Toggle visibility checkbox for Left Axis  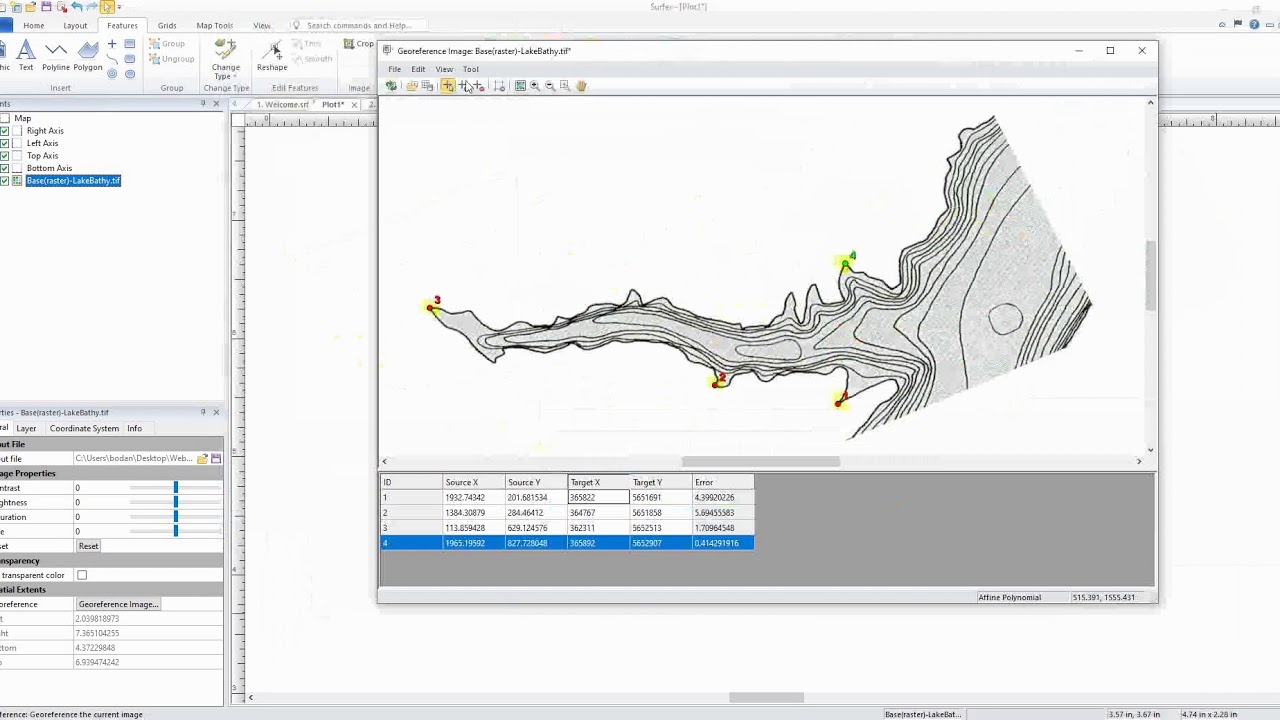click(x=5, y=143)
